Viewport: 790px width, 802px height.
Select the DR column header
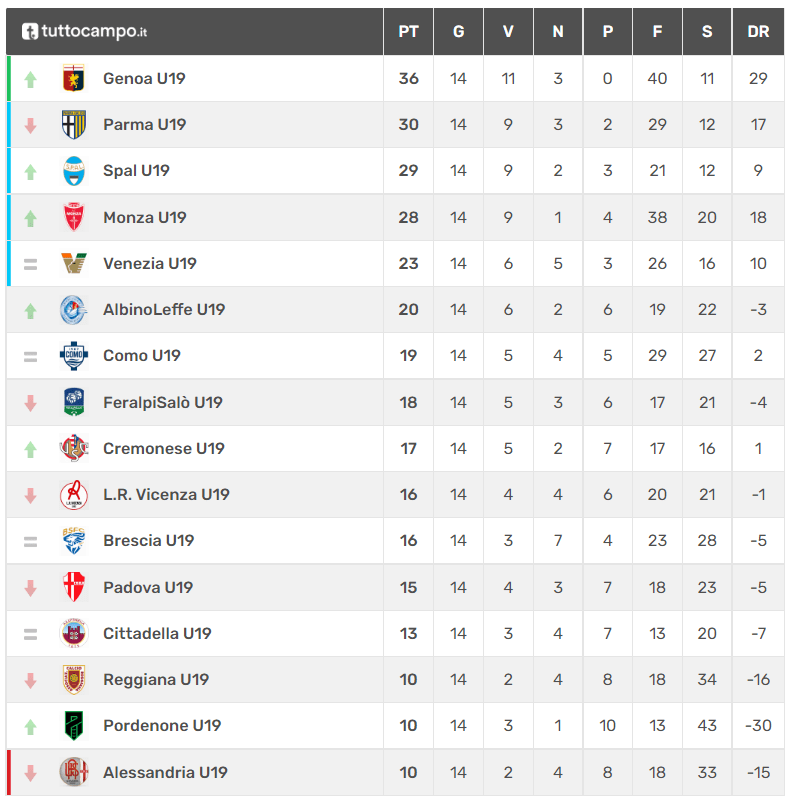tap(758, 32)
